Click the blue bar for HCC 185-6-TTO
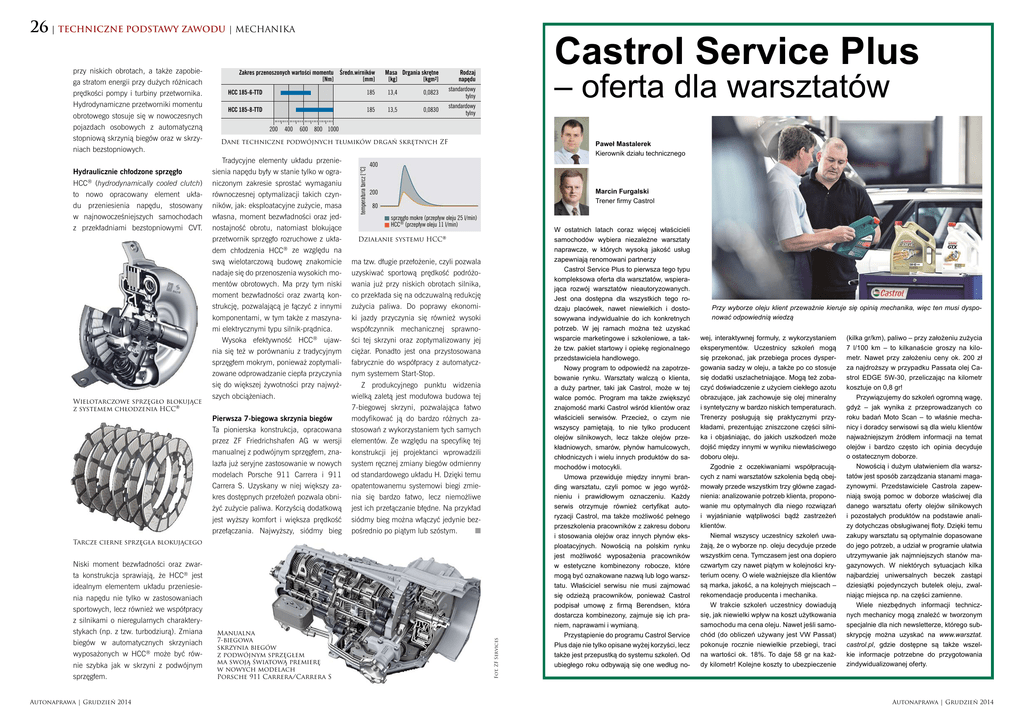Image resolution: width=1024 pixels, height=724 pixels. (296, 92)
